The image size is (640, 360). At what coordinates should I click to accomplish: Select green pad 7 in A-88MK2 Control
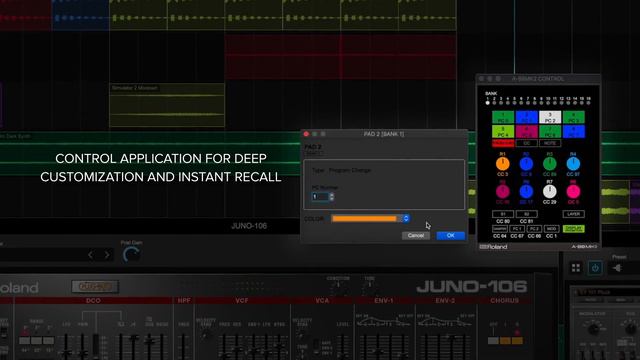click(550, 131)
